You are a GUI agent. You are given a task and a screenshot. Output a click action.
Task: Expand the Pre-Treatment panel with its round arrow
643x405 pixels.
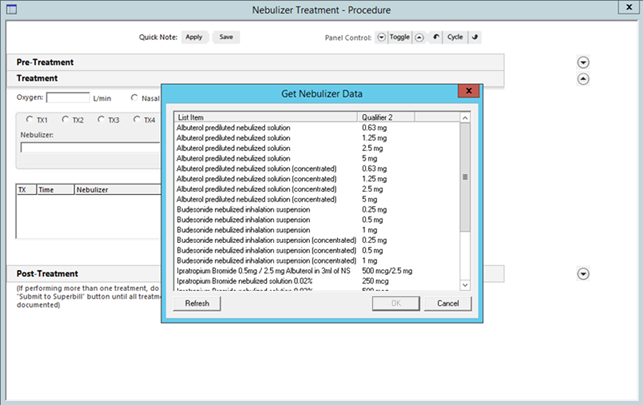click(583, 62)
